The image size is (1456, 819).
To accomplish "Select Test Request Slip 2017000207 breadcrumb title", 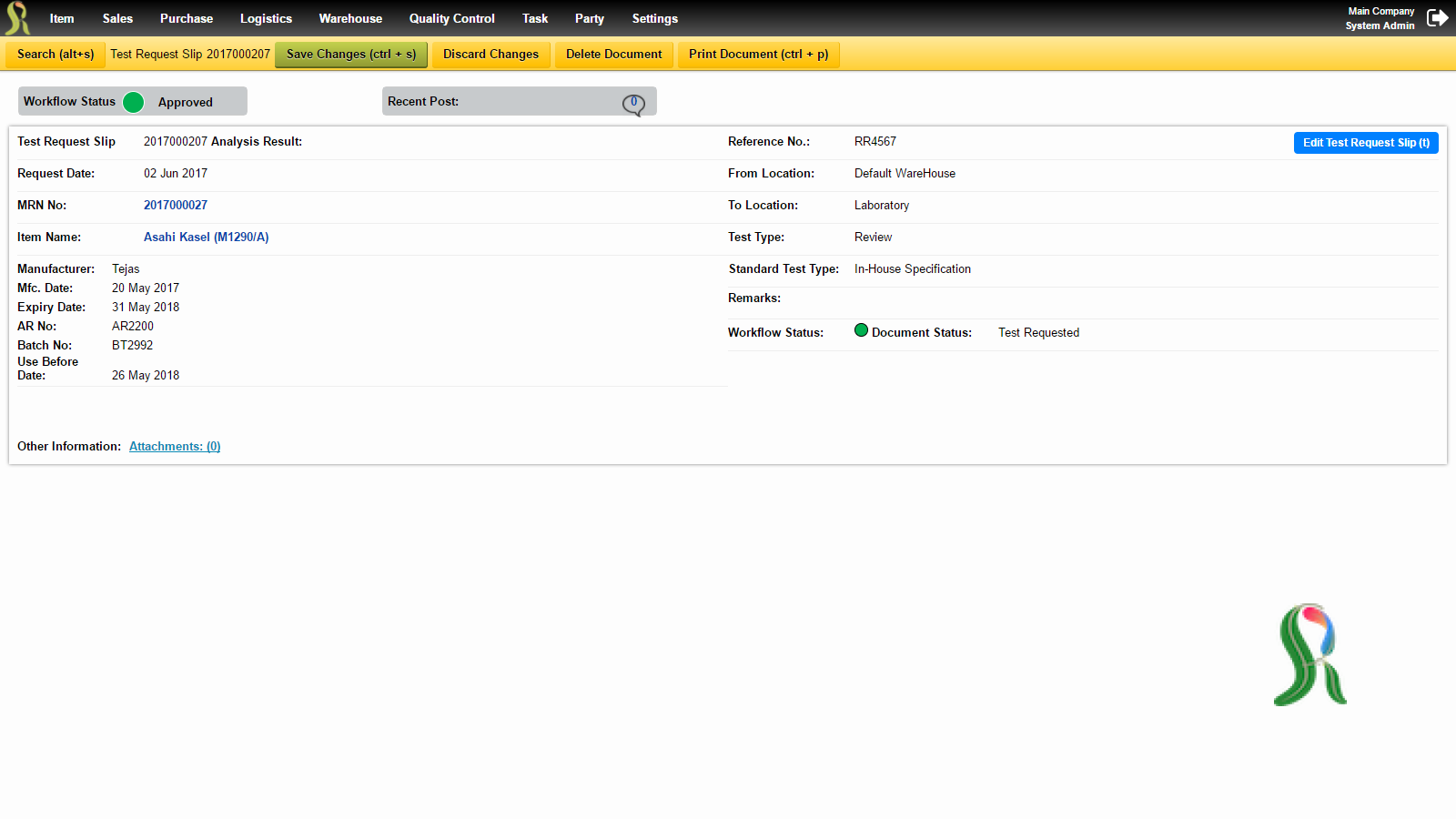I will coord(190,55).
